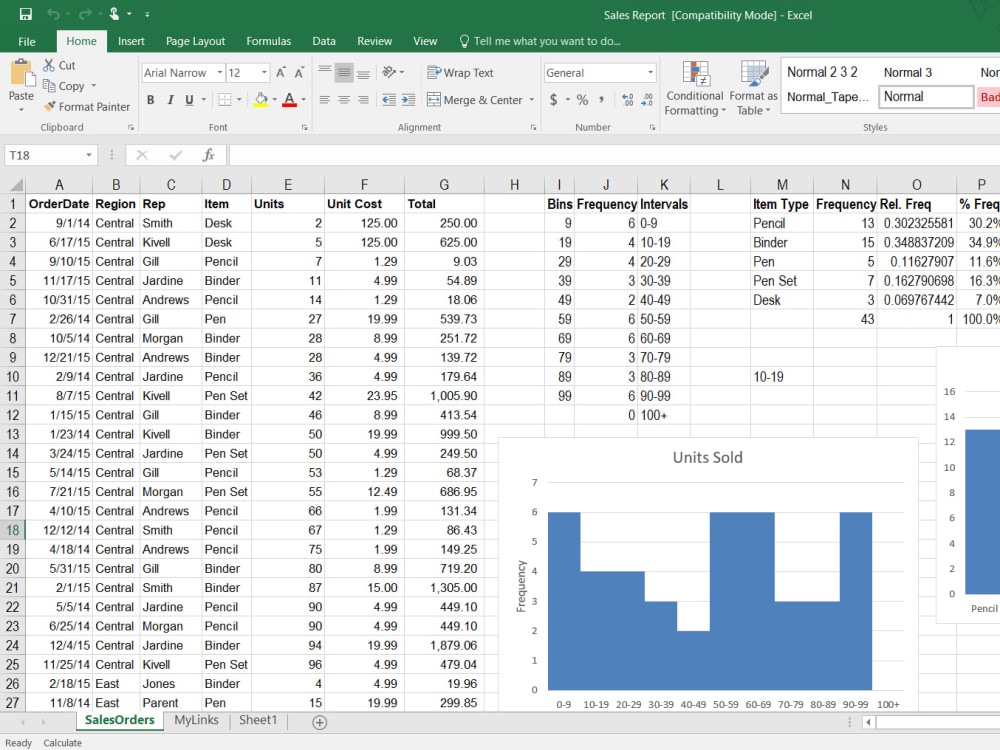Apply the Accounting Number Format

coord(554,100)
